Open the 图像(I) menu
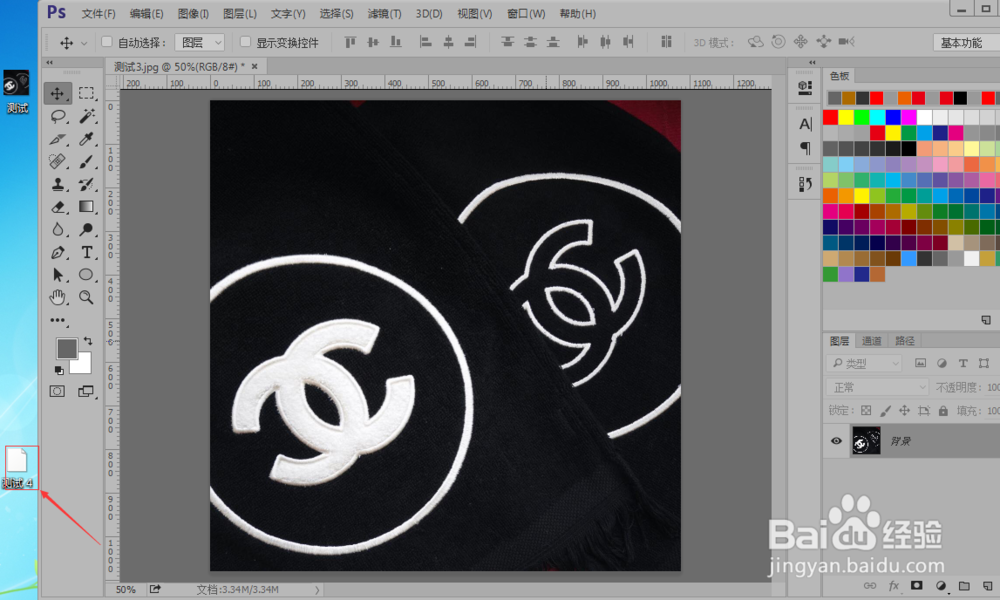This screenshot has height=600, width=1000. [x=193, y=13]
